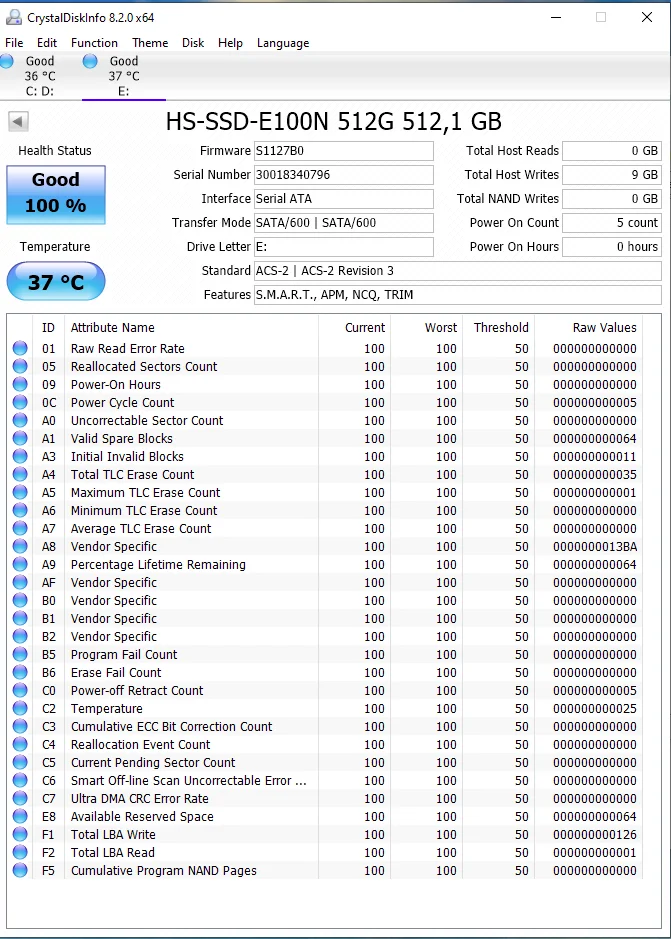
Task: Open the Help menu
Action: (x=230, y=43)
